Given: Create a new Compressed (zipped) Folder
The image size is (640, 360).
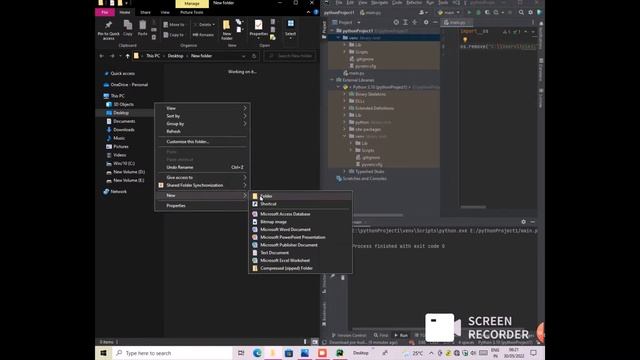Looking at the screenshot, I should click(x=300, y=268).
